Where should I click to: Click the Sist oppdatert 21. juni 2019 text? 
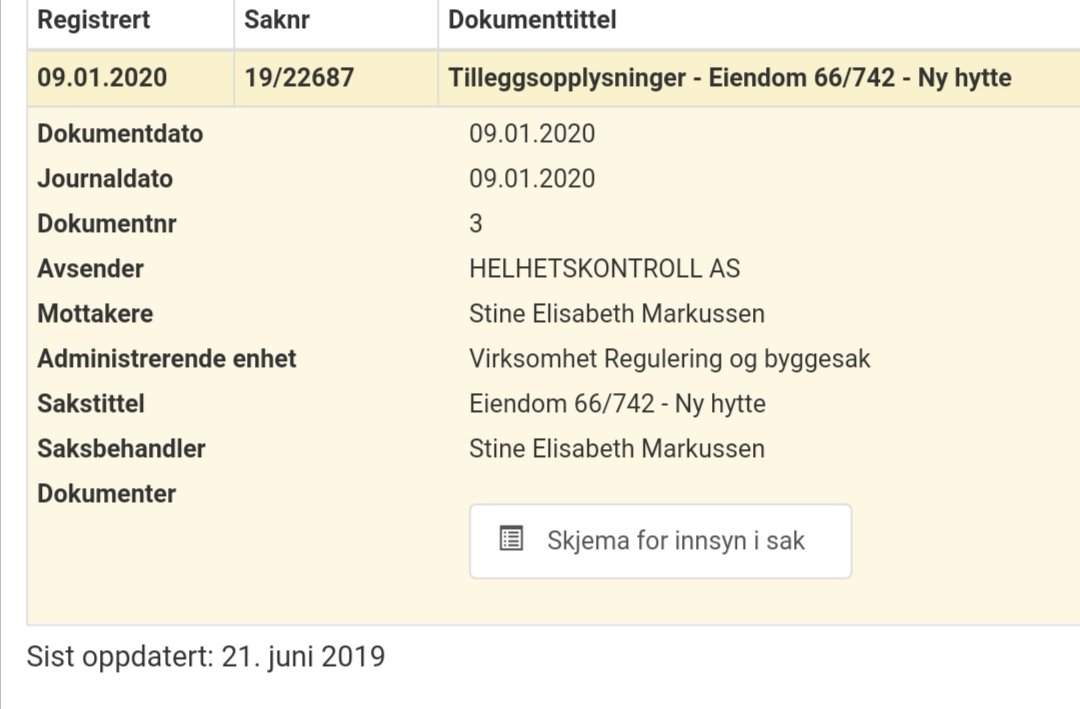tap(205, 657)
